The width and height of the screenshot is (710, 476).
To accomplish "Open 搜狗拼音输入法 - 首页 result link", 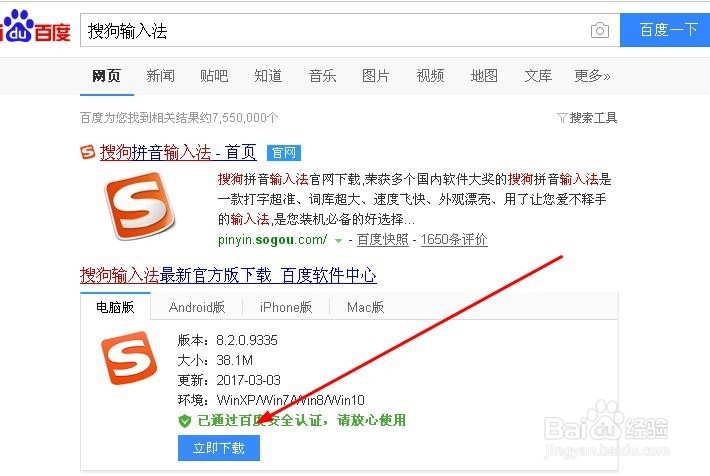I will 178,153.
